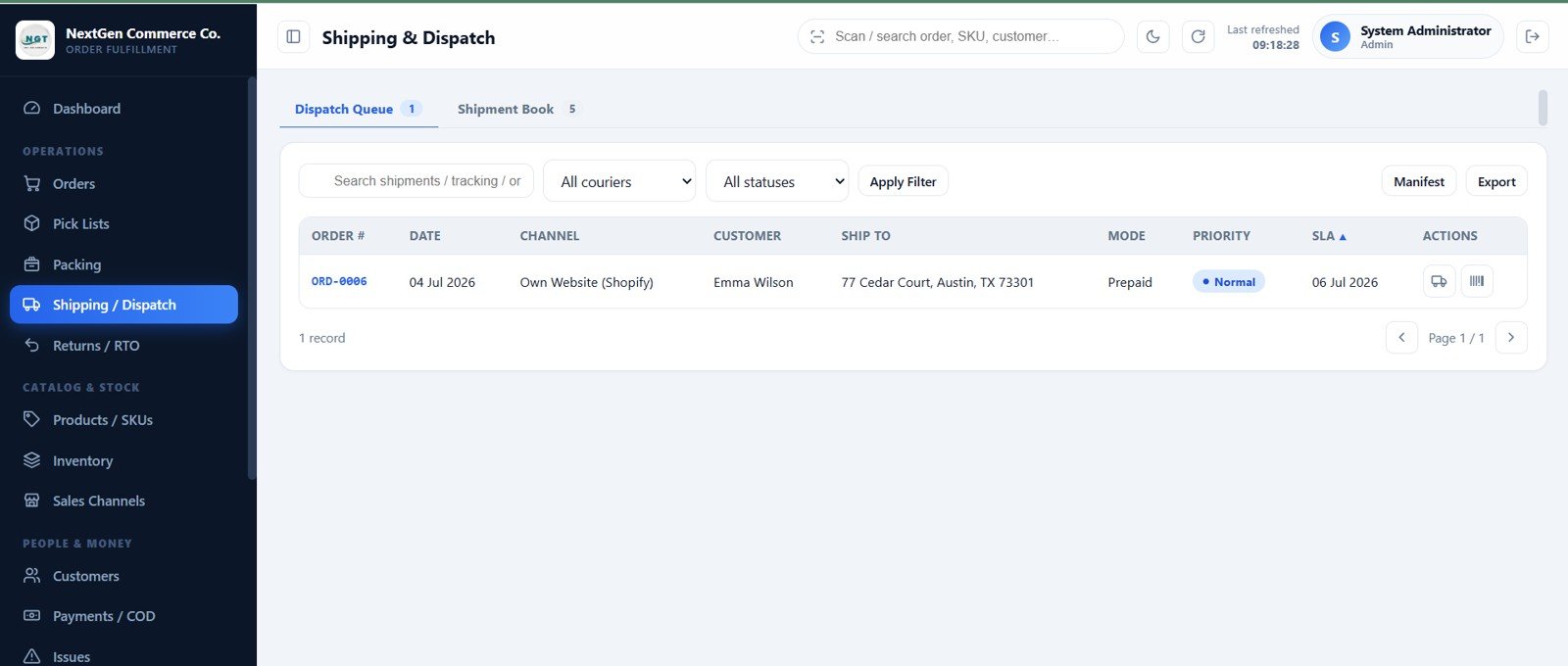Click the Apply Filter button
This screenshot has height=666, width=1568.
(x=903, y=181)
